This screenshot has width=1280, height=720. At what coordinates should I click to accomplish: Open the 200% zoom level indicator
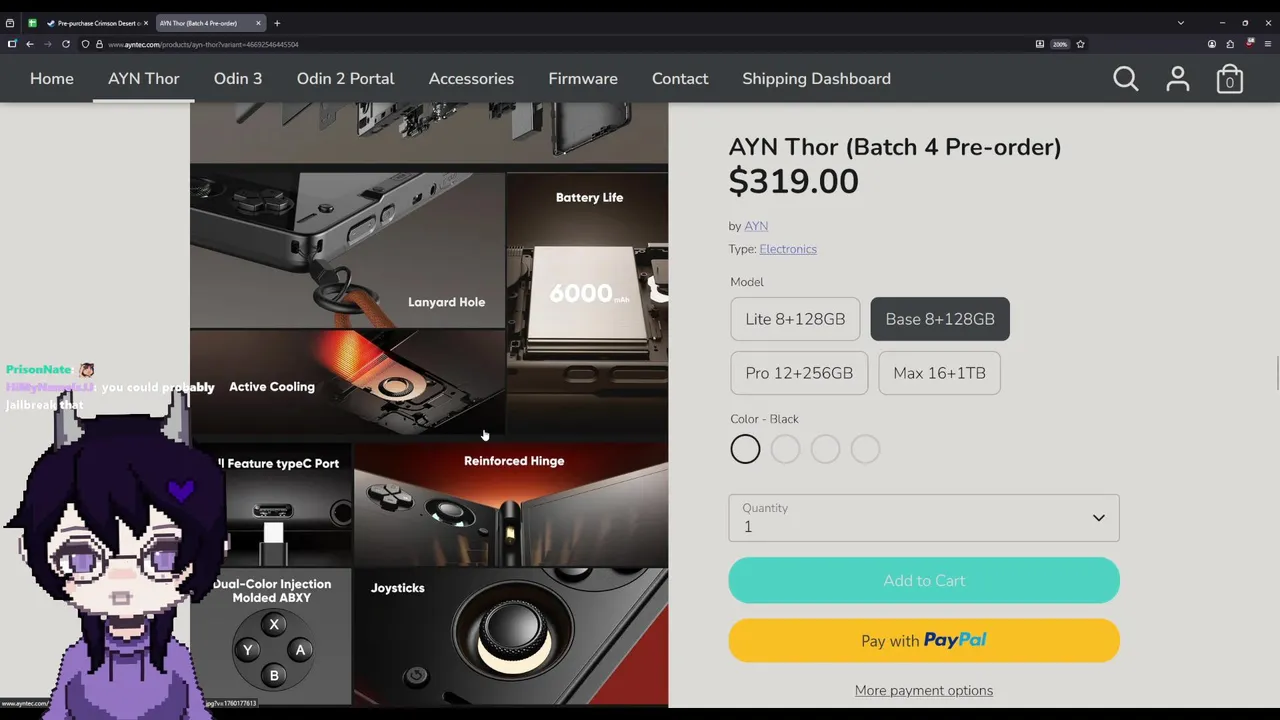click(1060, 44)
